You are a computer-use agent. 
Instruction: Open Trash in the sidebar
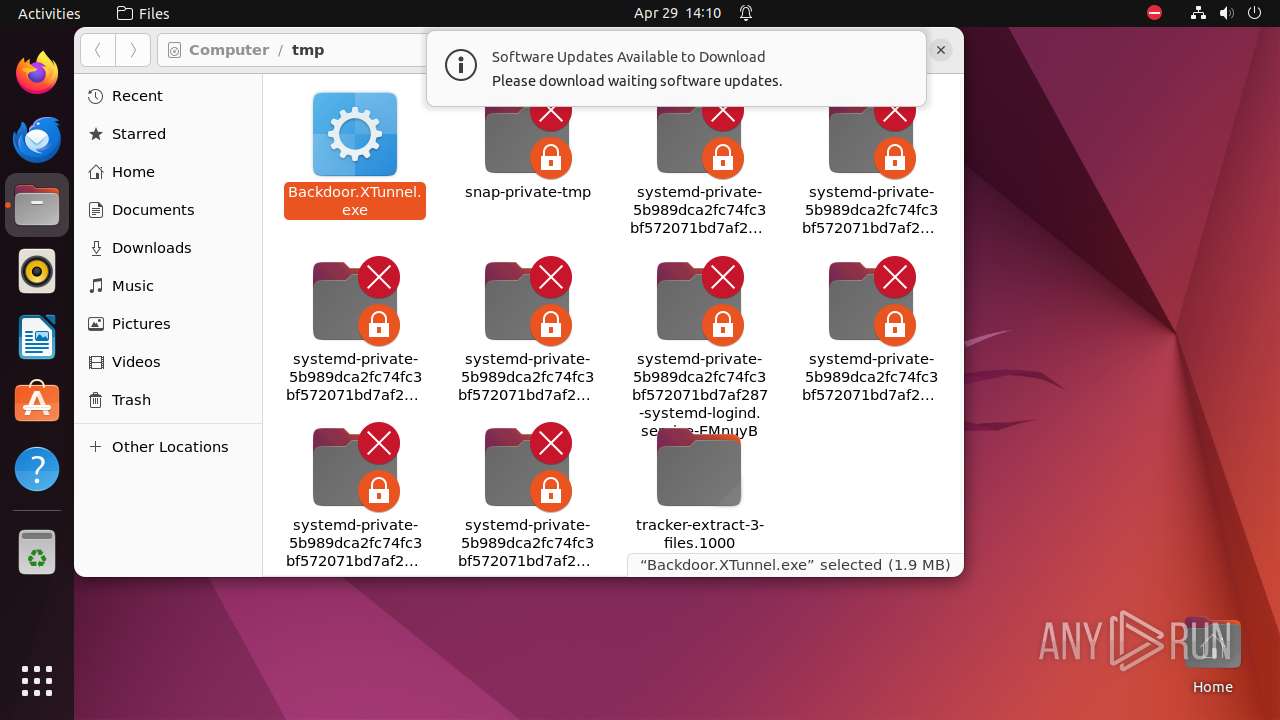(168, 400)
